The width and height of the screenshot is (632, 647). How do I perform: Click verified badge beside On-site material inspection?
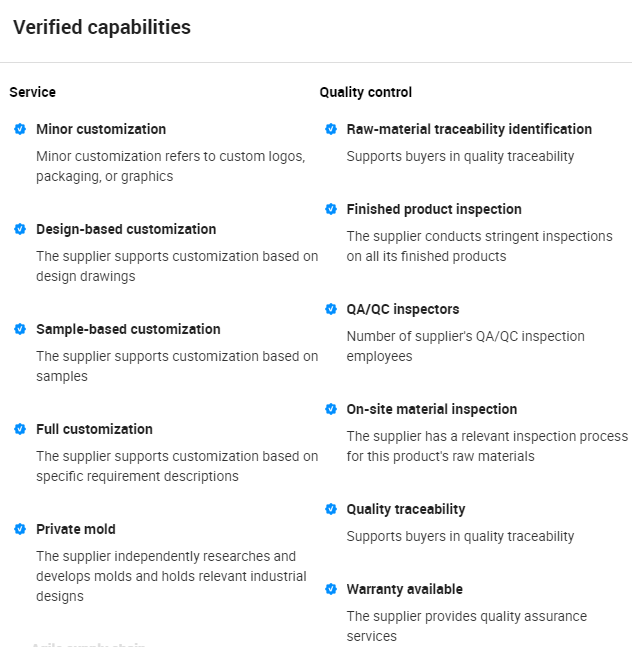331,409
